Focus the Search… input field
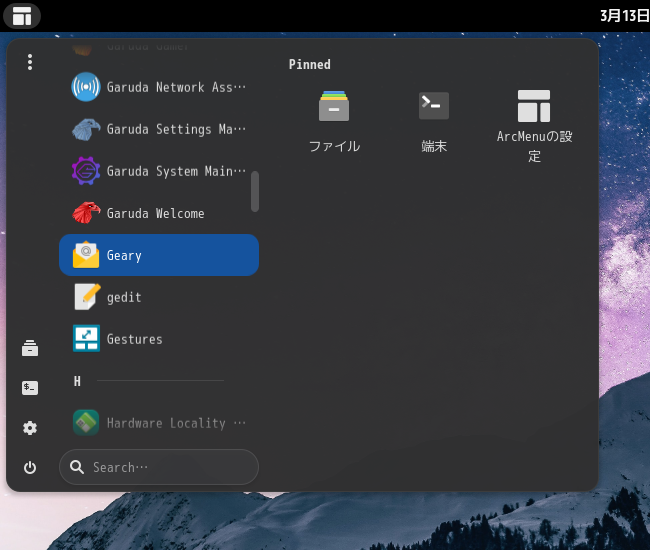650x550 pixels. tap(159, 467)
